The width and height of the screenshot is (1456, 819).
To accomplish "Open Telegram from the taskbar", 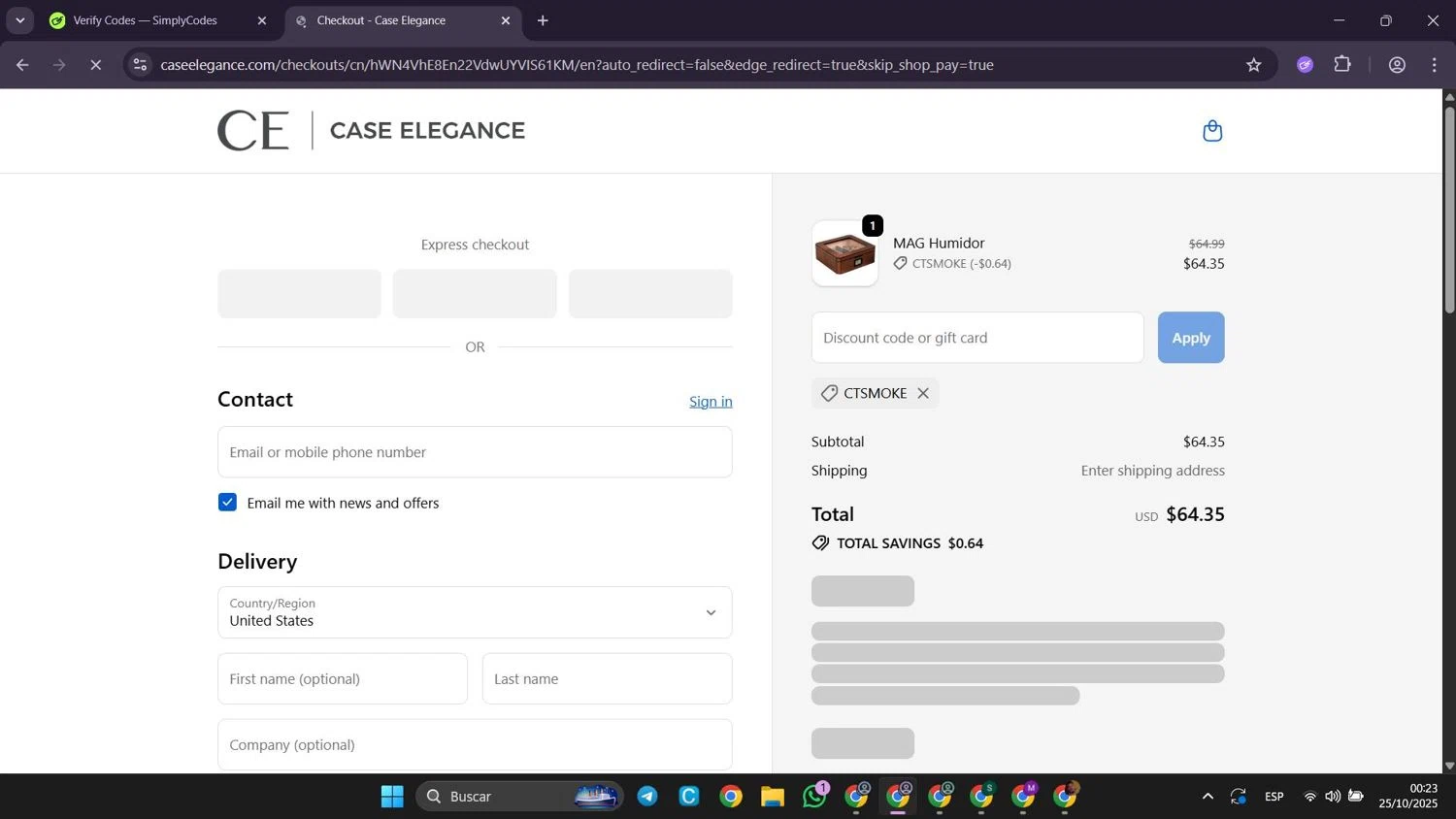I will coord(647,797).
